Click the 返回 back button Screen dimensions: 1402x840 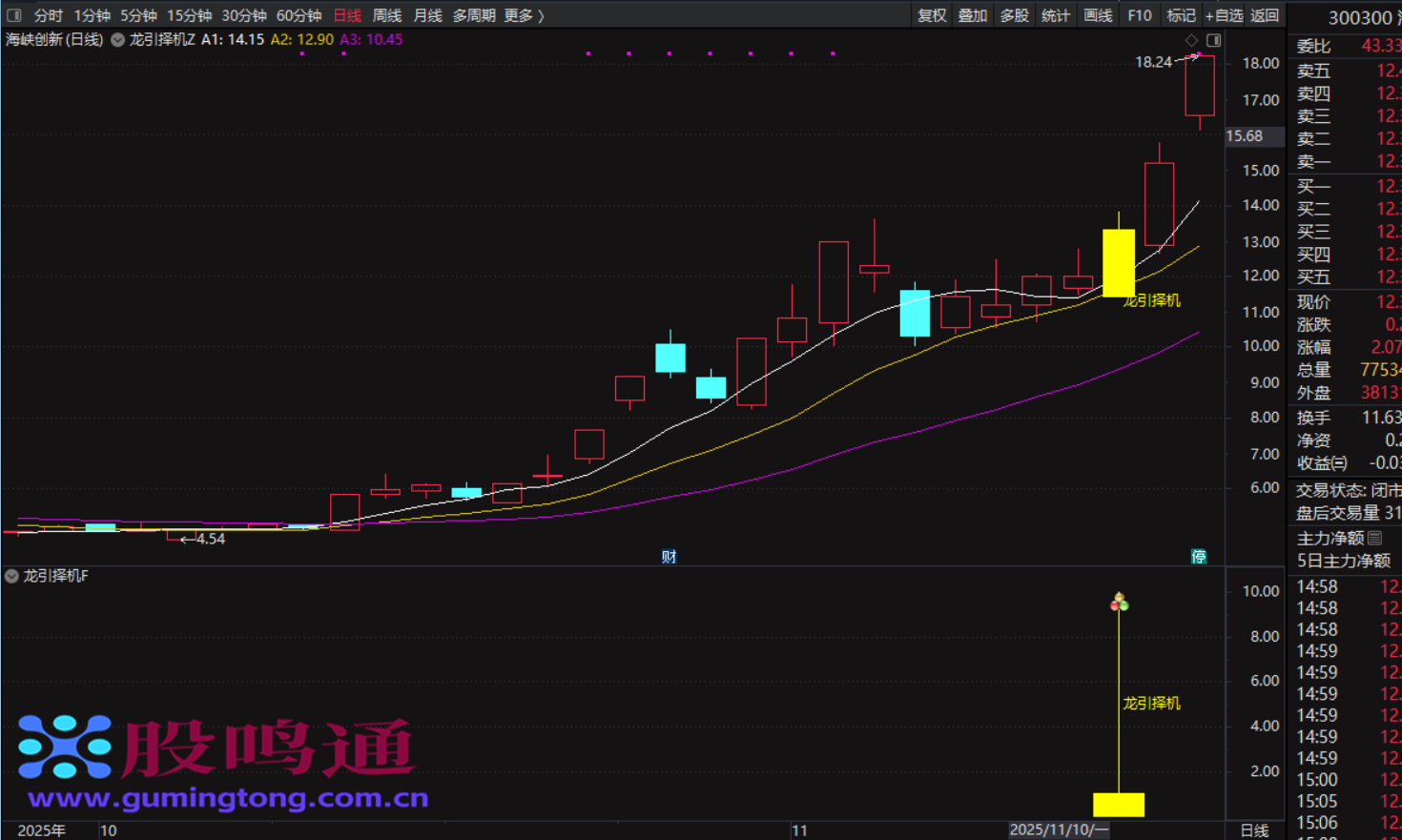coord(1265,15)
